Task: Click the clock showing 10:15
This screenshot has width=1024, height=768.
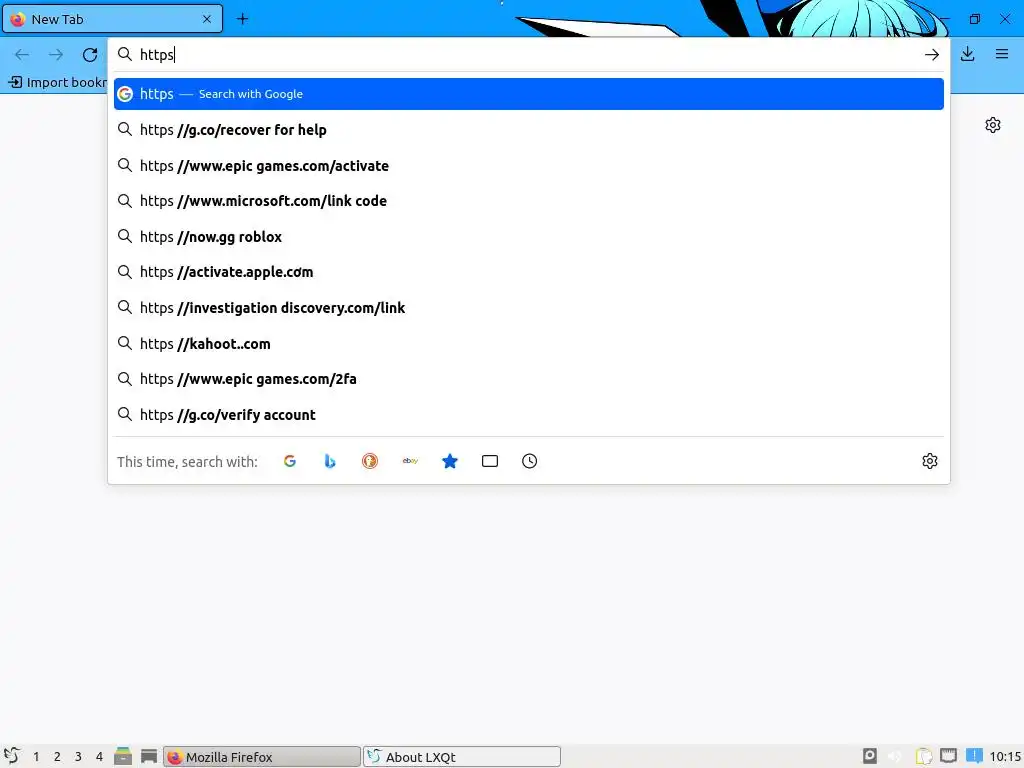Action: (1005, 756)
